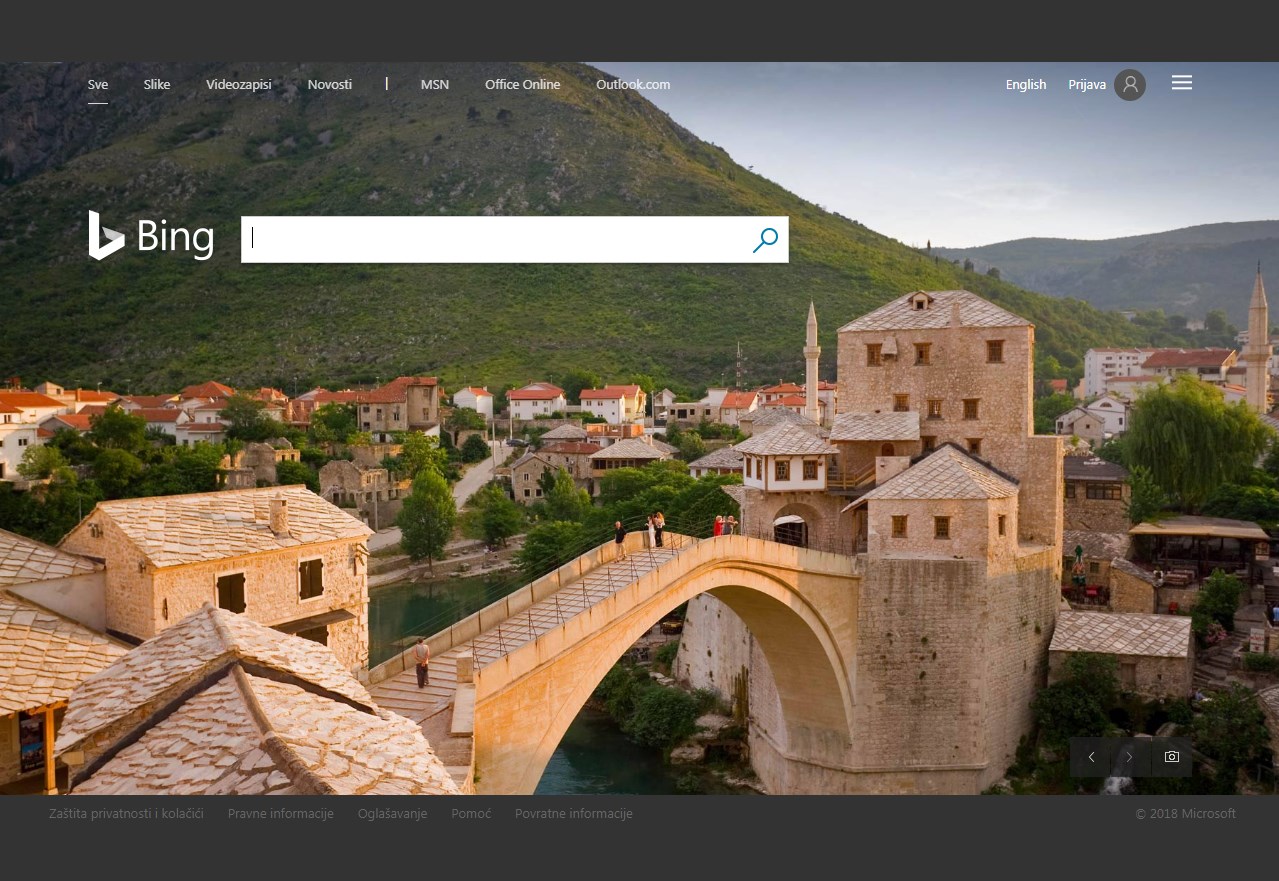Click the Oglašavanje footer link

[x=393, y=814]
